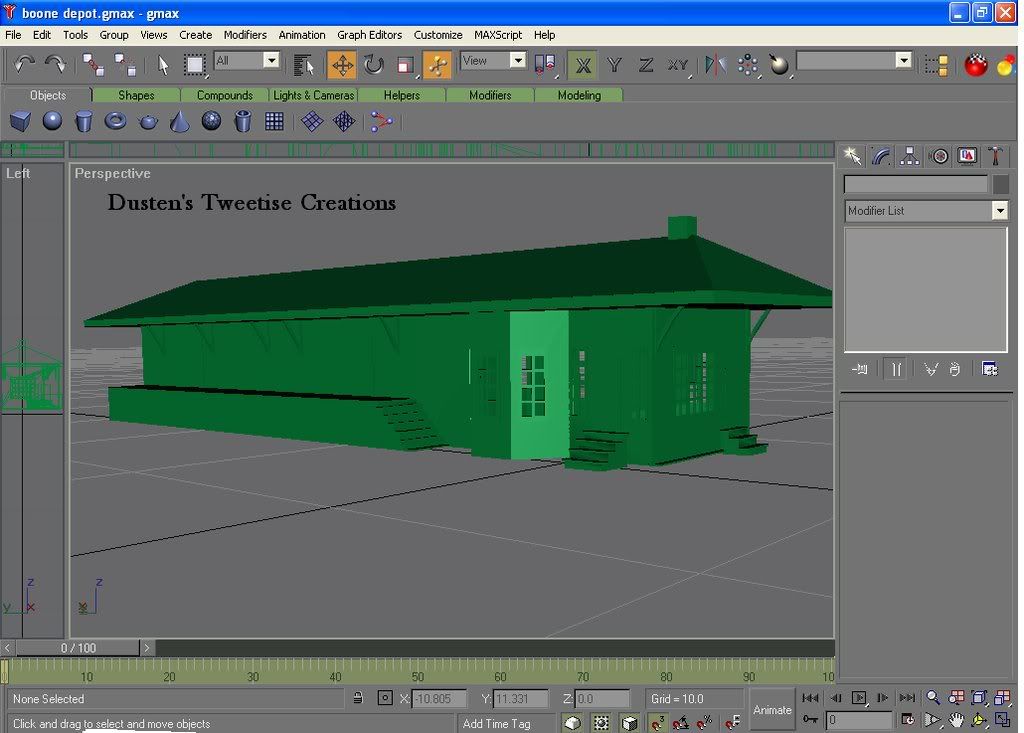Restrict movement to the XY plane

click(x=678, y=65)
